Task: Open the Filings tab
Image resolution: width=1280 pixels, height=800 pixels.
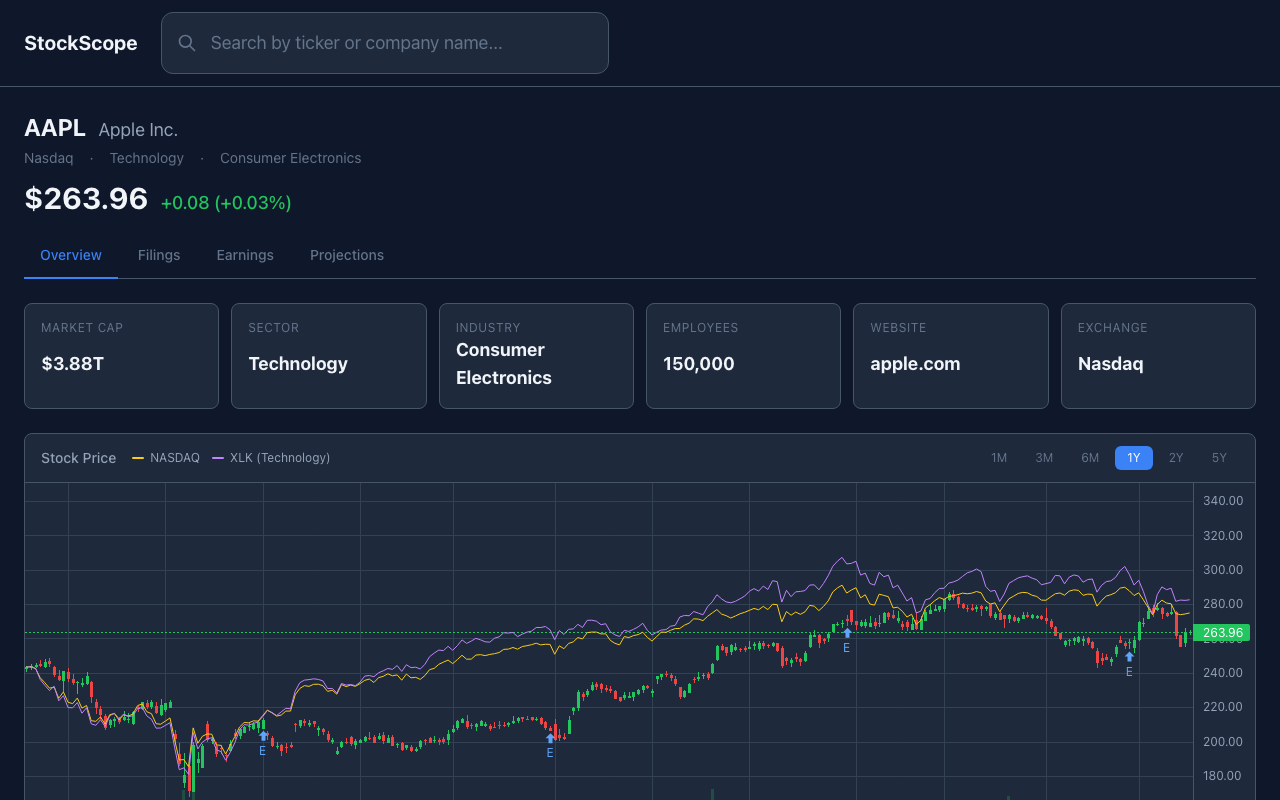Action: coord(159,255)
